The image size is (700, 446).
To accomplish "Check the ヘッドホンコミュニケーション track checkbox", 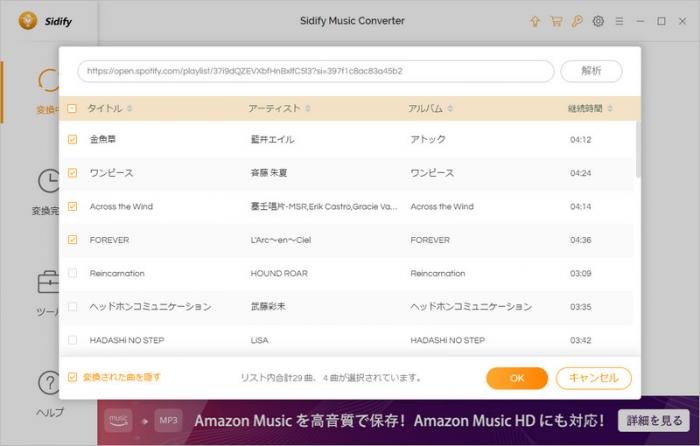I will pos(72,307).
